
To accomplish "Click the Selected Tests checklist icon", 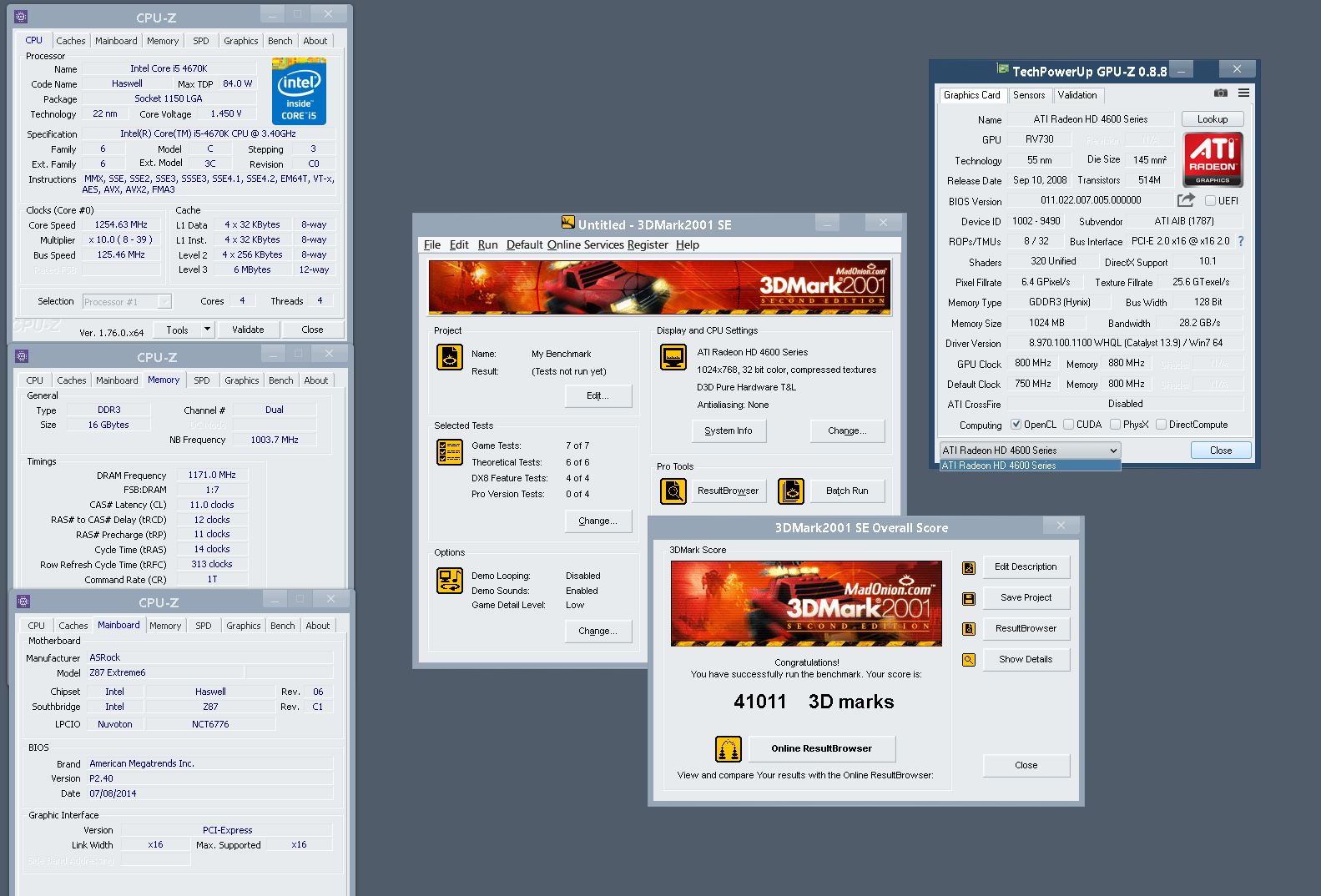I will pos(450,452).
